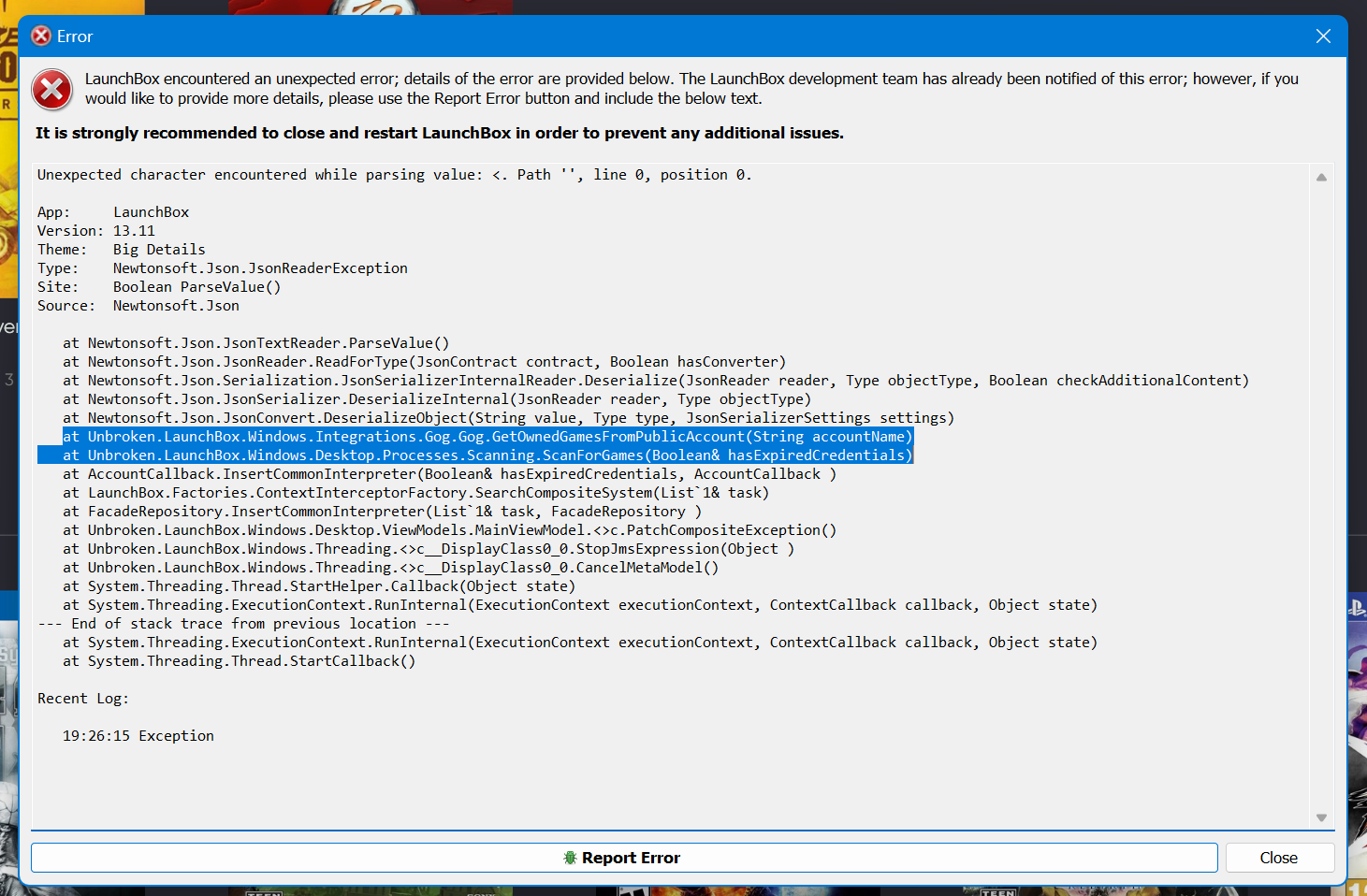This screenshot has height=896, width=1367.
Task: Click the scrollbar up arrow
Action: point(1321,178)
